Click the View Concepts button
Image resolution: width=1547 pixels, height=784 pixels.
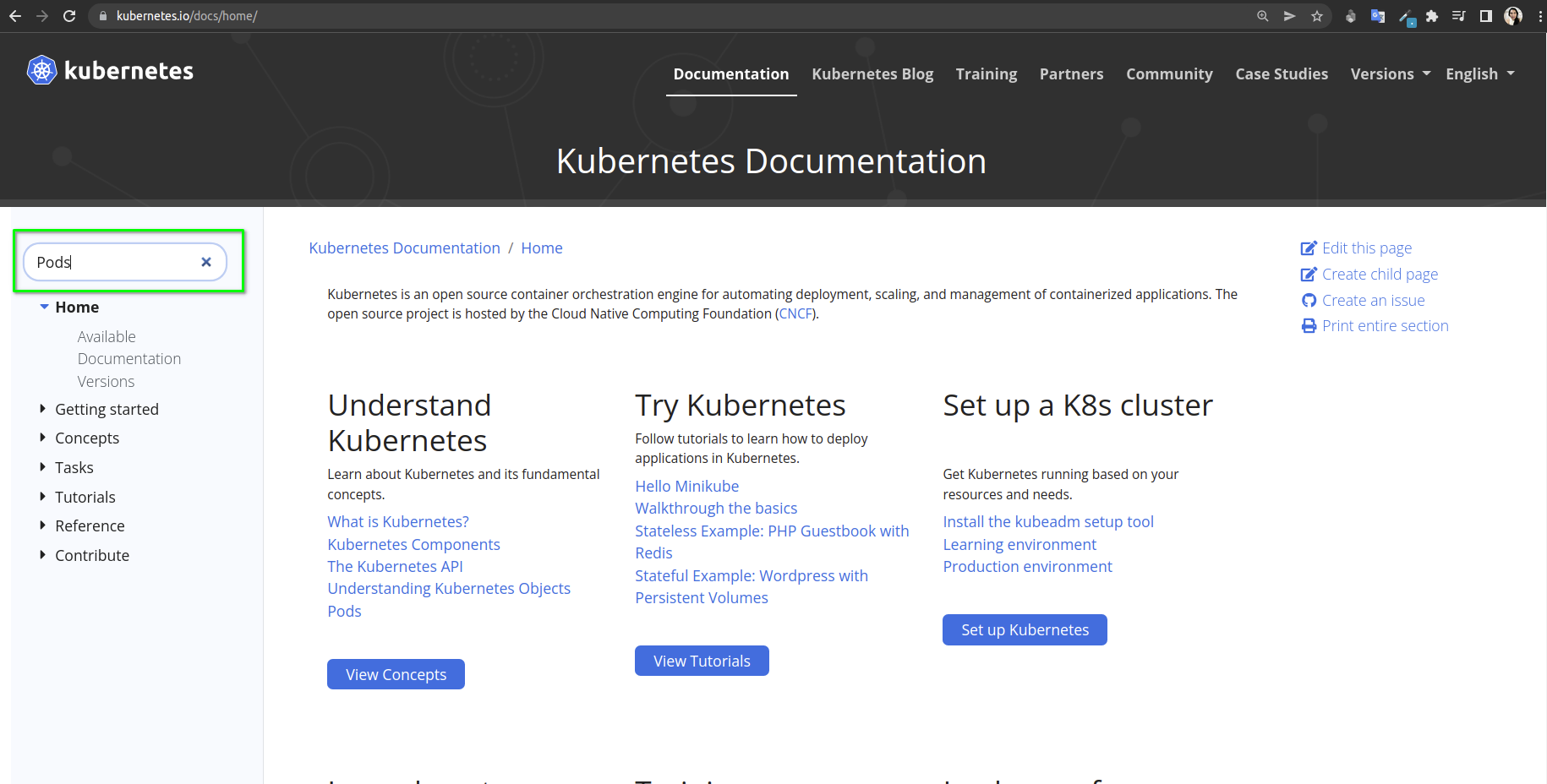tap(396, 674)
